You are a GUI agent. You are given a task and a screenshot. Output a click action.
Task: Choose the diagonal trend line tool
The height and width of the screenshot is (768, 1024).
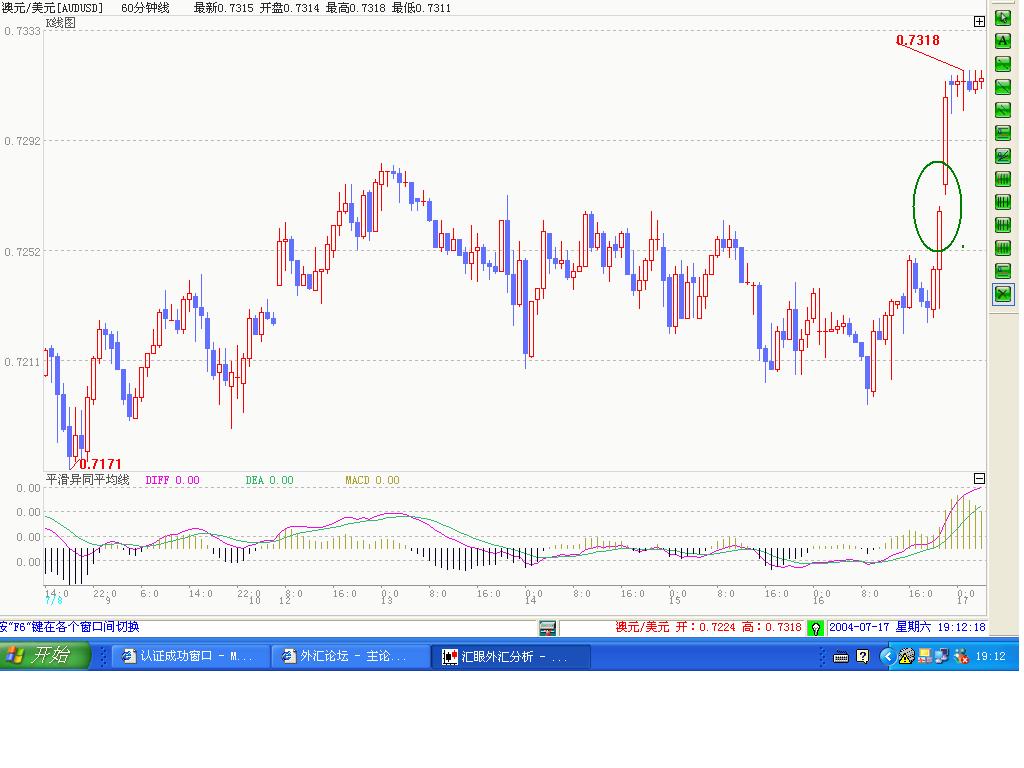tap(1002, 86)
